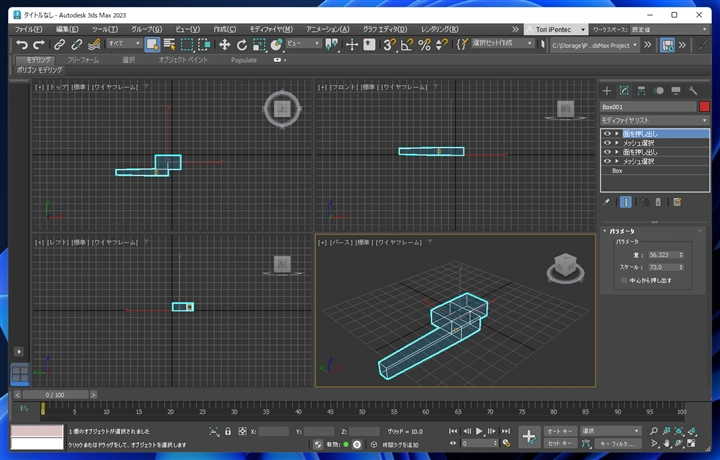Image resolution: width=720 pixels, height=460 pixels.
Task: Select the Select and Link tool
Action: coord(59,45)
